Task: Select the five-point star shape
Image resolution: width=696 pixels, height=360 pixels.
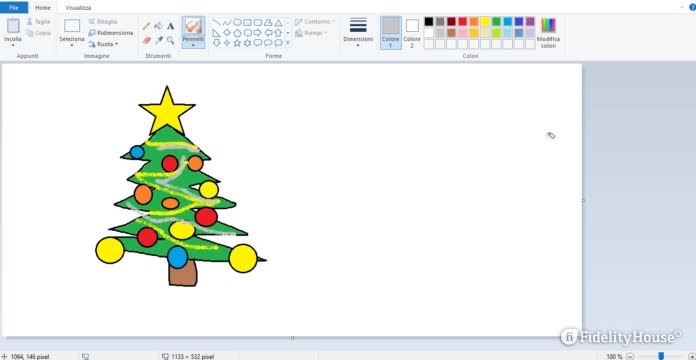Action: click(237, 43)
